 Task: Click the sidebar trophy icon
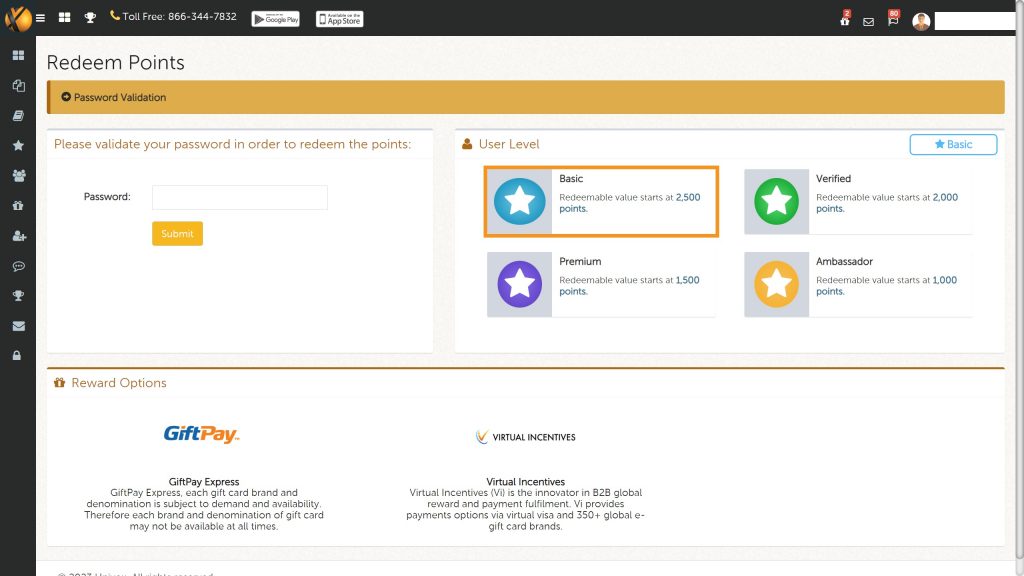point(18,296)
